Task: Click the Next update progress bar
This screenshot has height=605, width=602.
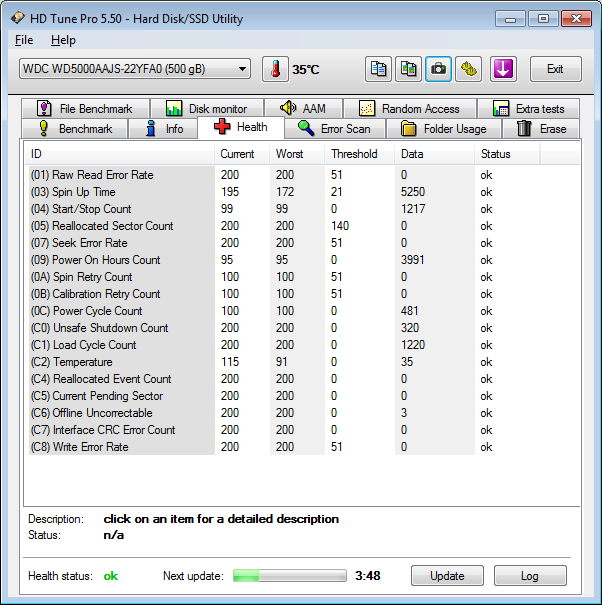Action: point(290,576)
